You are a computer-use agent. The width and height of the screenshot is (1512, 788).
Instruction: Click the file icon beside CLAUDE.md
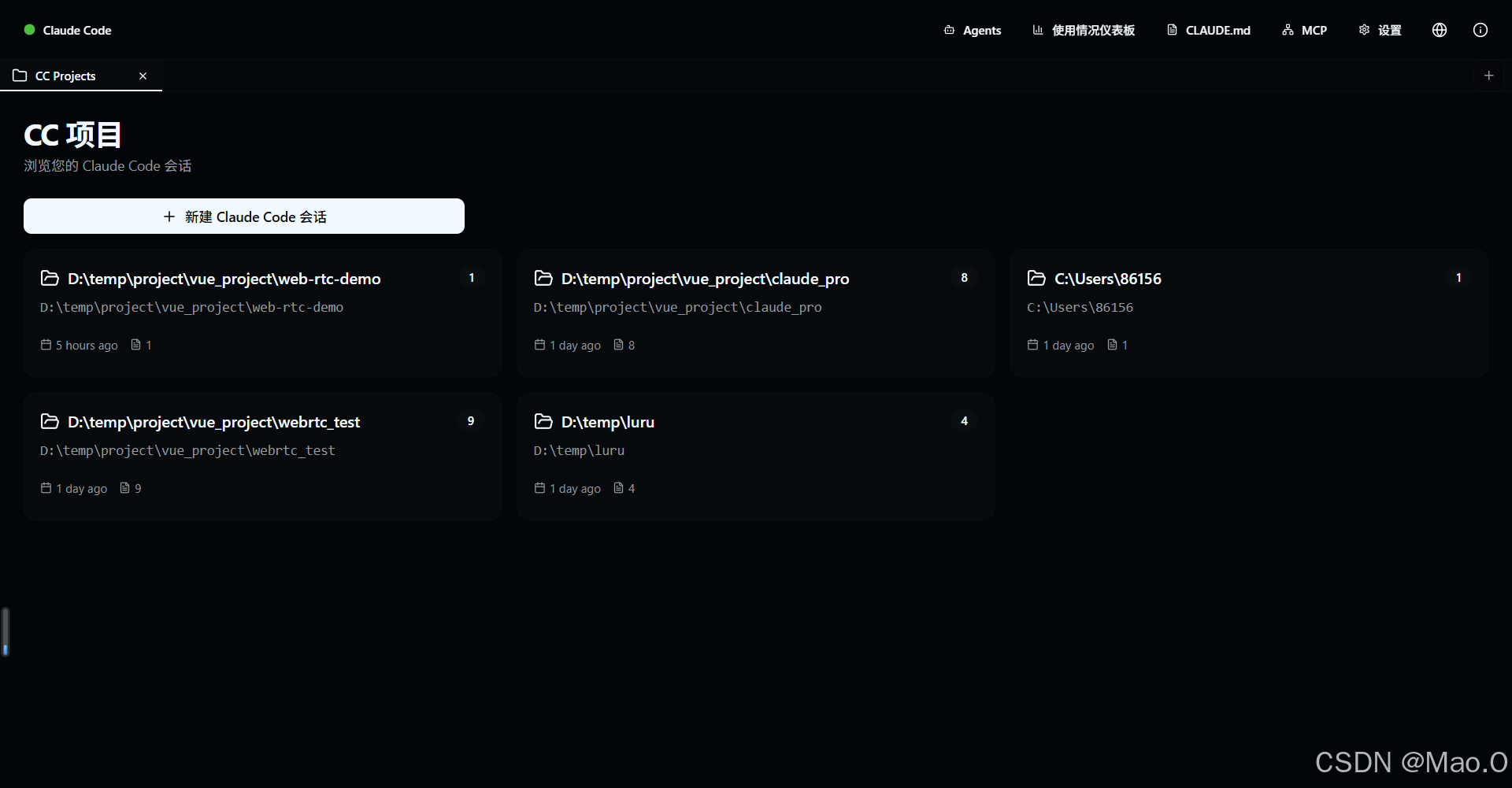(x=1172, y=30)
